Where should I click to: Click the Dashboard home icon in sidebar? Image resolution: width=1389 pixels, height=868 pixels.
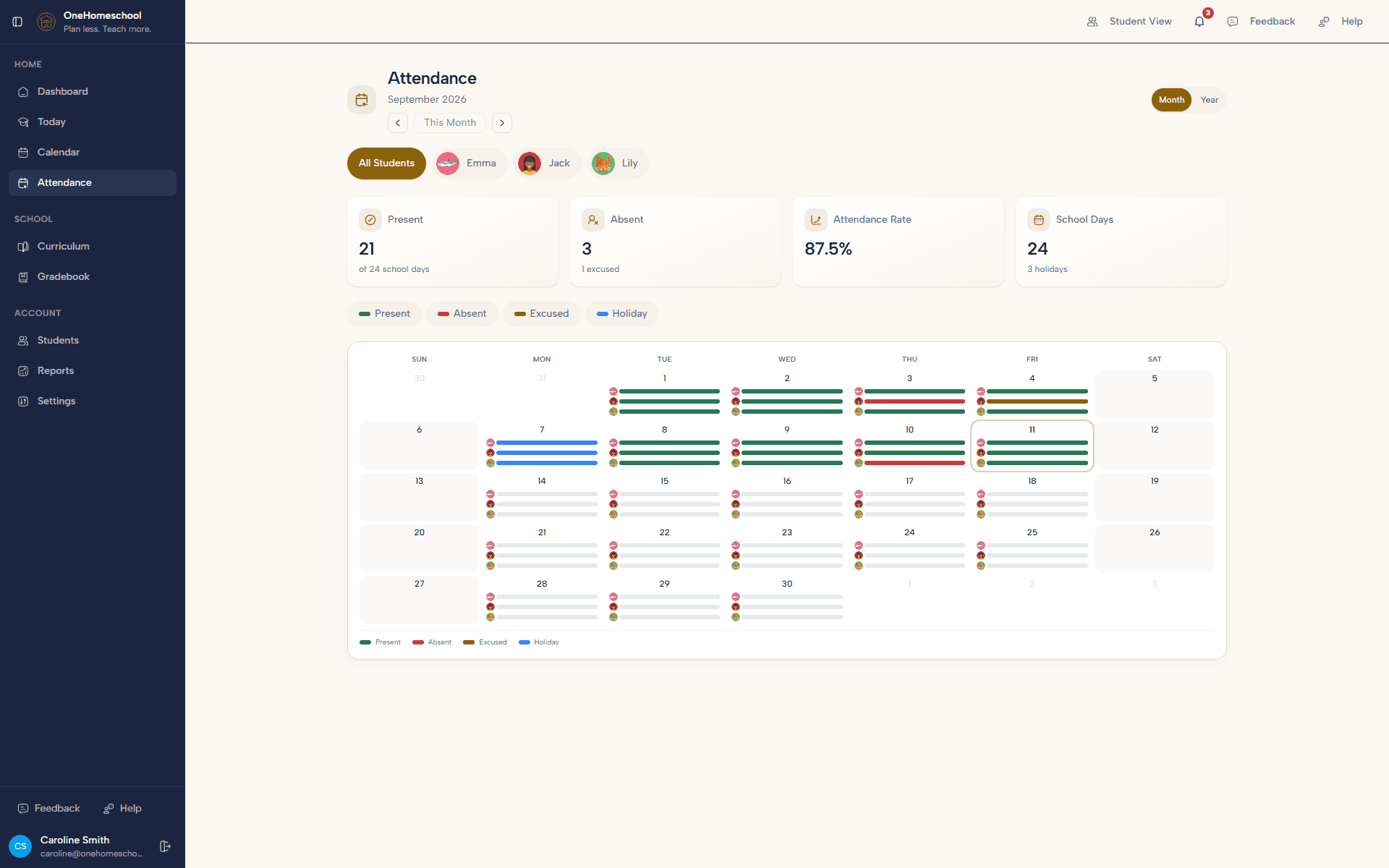[x=23, y=92]
